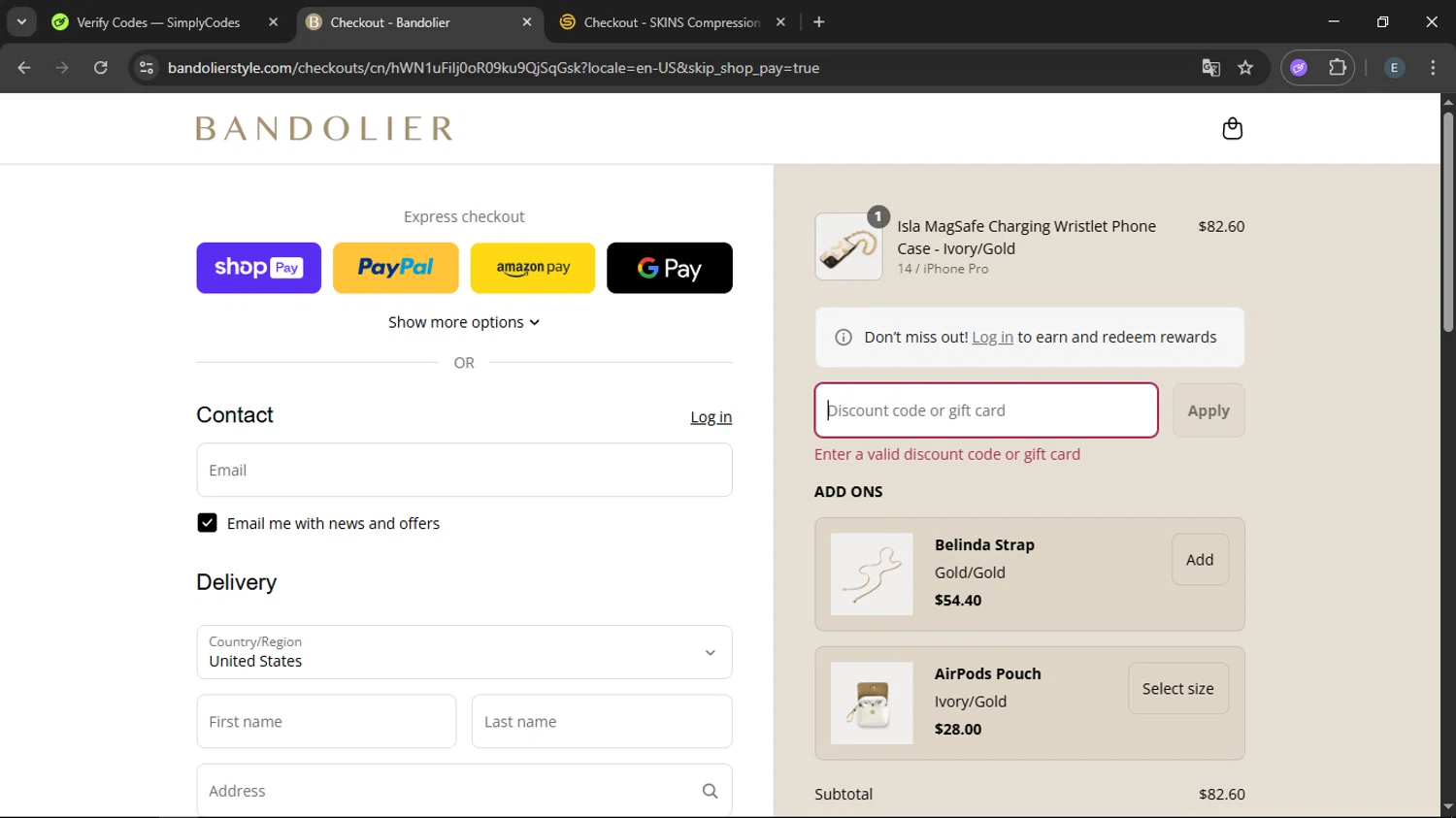The image size is (1456, 818).
Task: Switch to Verify Codes — SimplyCodes tab
Action: click(x=158, y=21)
